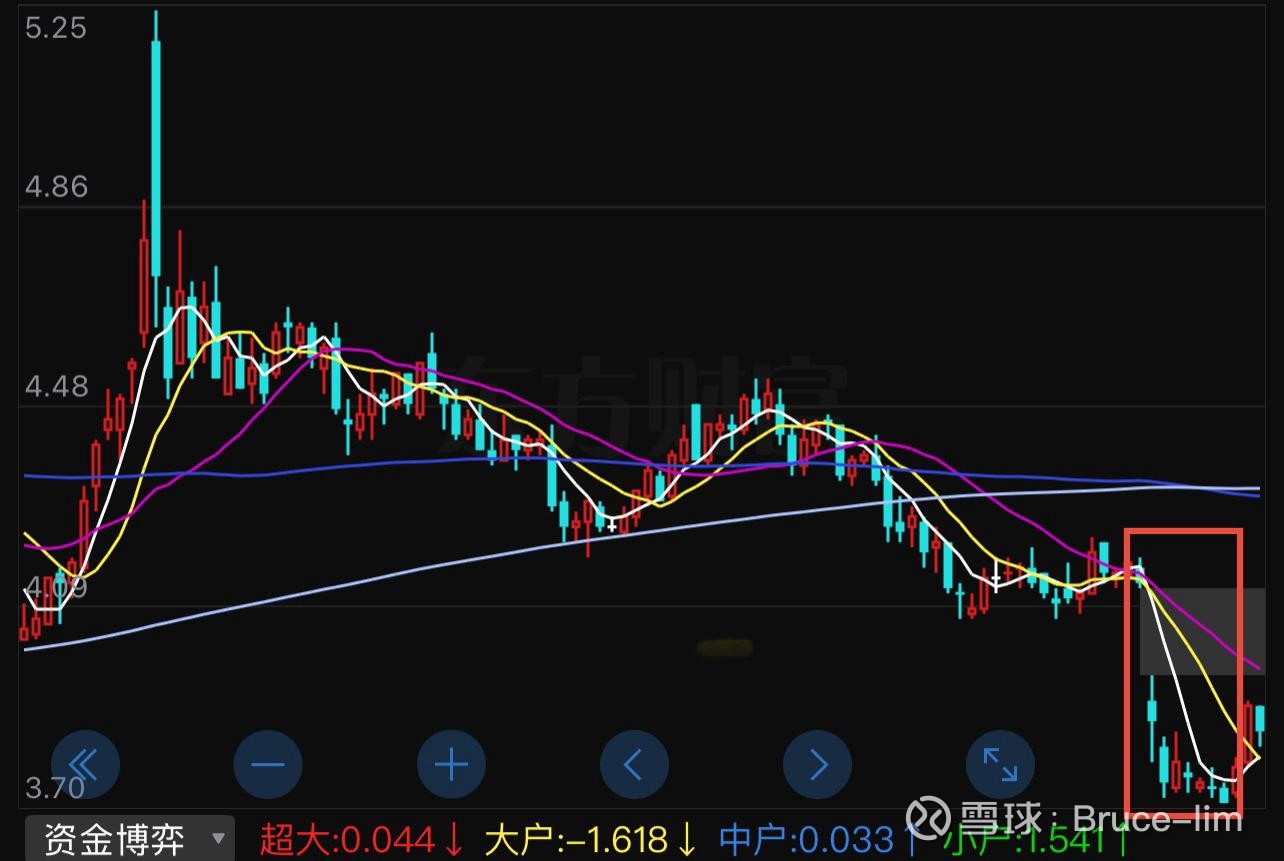The height and width of the screenshot is (861, 1284).
Task: Expand chart to fullscreen with the arrows icon
Action: tap(1000, 766)
